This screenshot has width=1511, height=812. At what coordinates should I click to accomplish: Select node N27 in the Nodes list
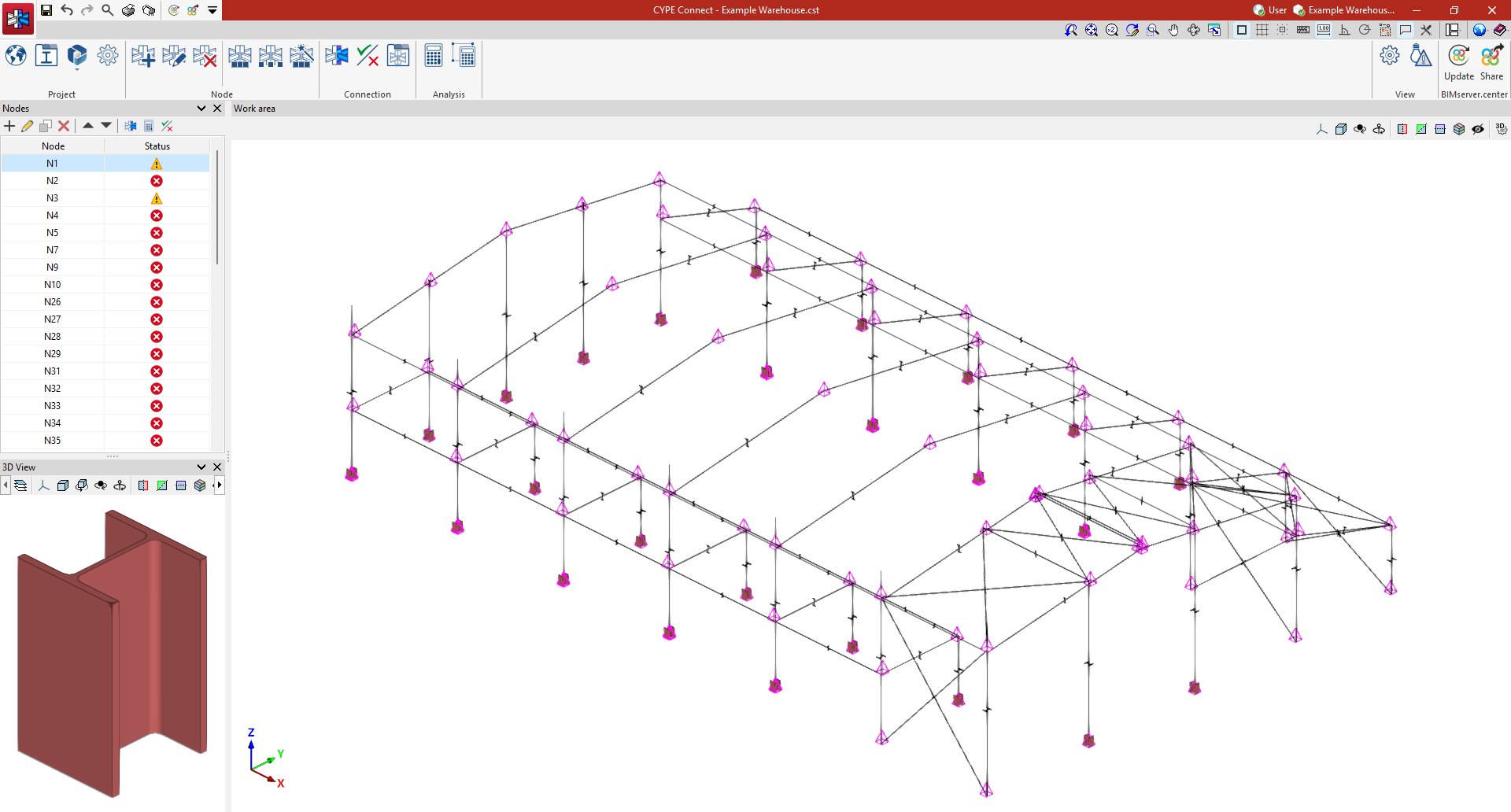coord(52,319)
